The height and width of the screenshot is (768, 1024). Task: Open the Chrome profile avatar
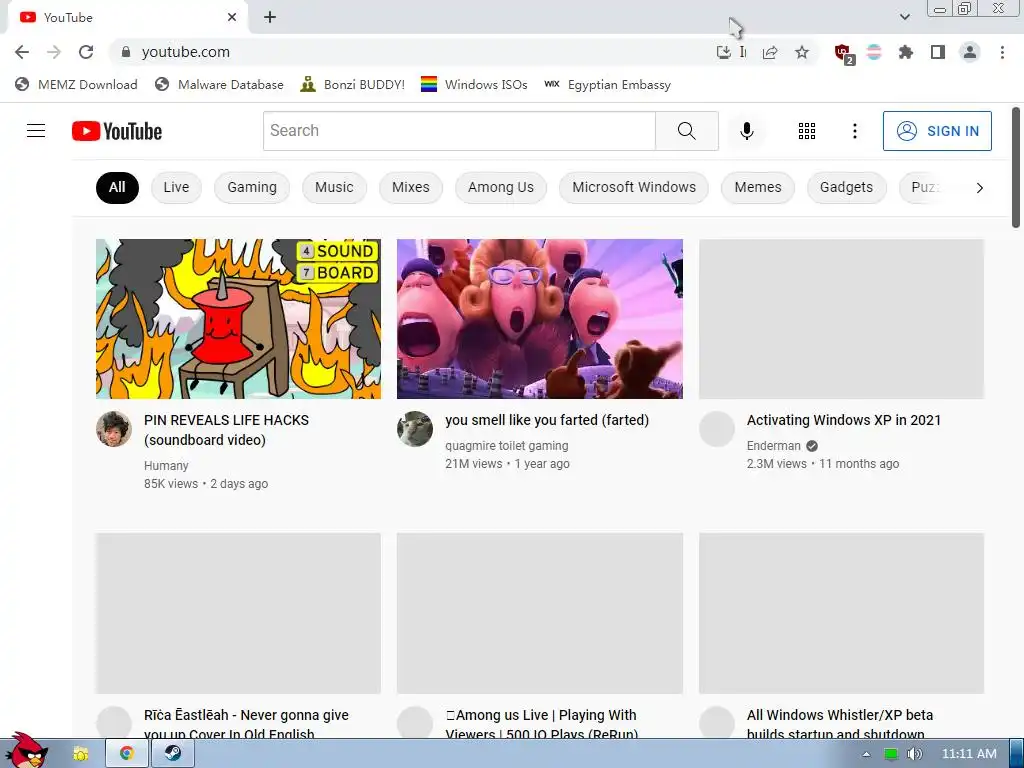[970, 52]
